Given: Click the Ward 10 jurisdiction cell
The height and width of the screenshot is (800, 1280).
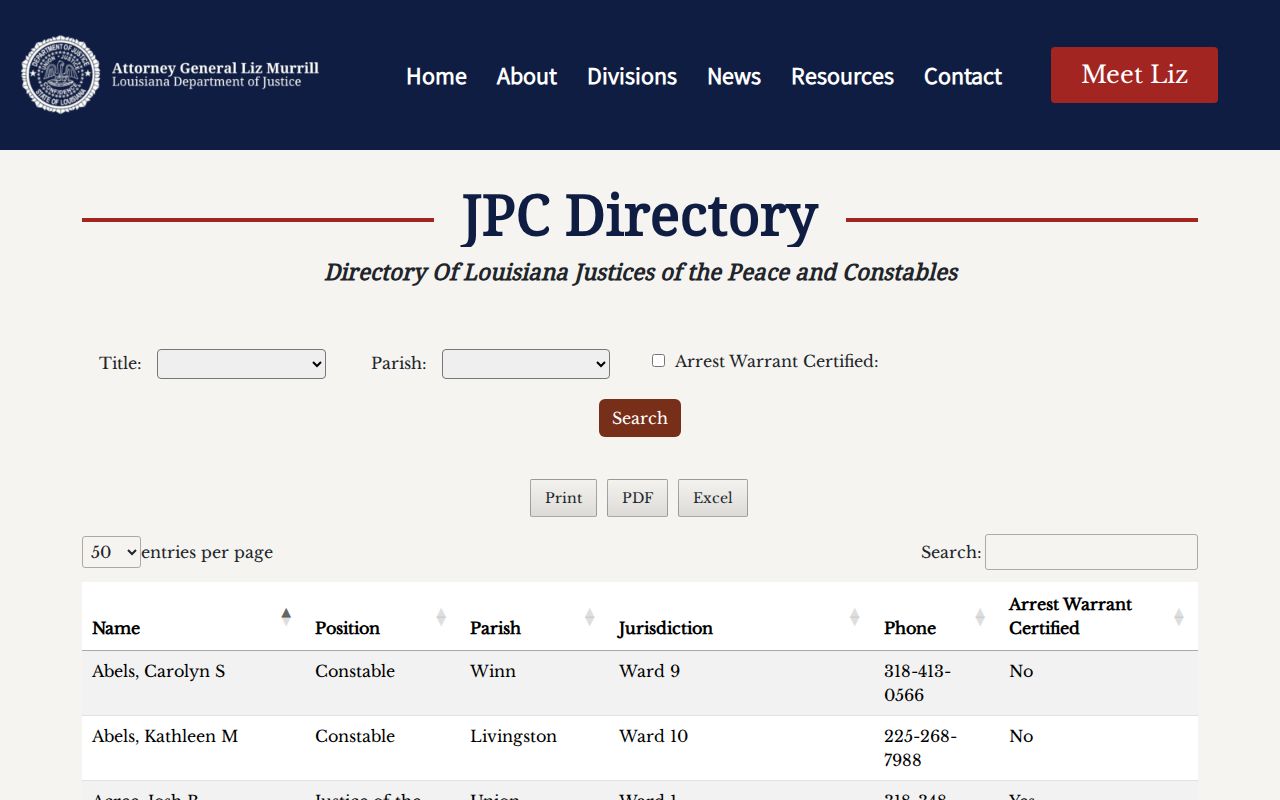Looking at the screenshot, I should click(x=653, y=736).
